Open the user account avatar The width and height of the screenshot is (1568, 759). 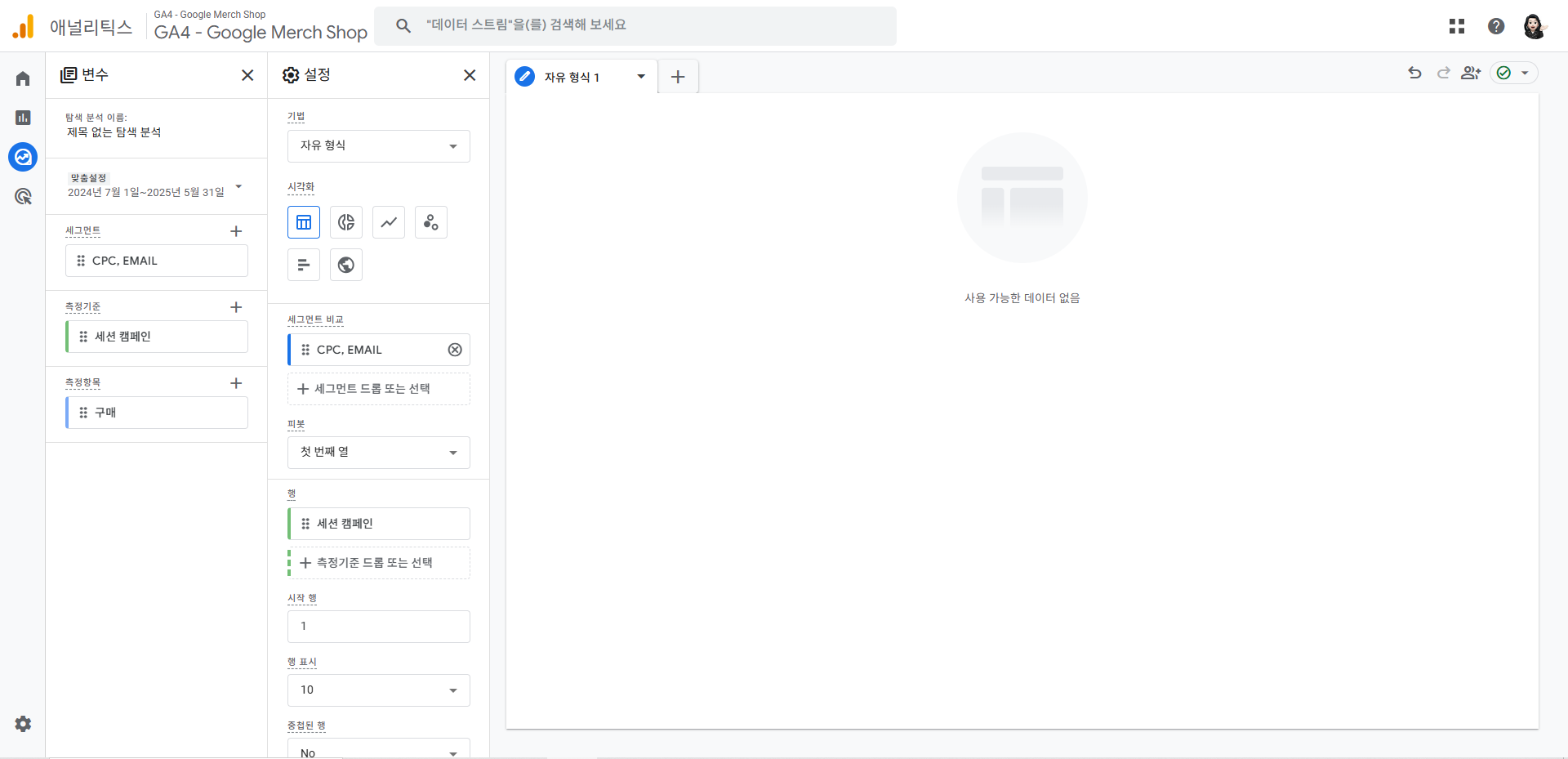tap(1535, 26)
